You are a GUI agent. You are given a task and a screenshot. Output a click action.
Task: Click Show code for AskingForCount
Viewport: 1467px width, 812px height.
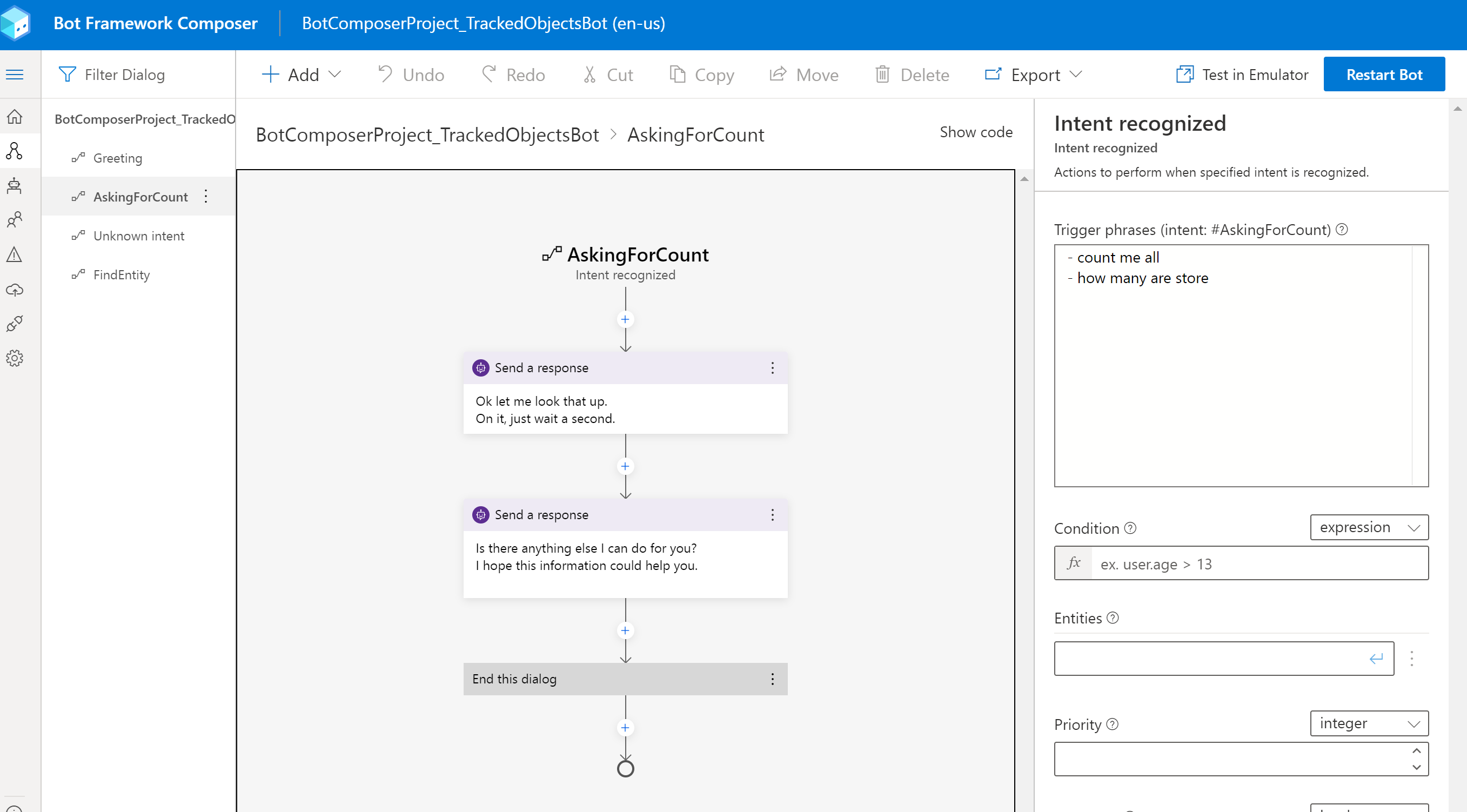coord(976,131)
